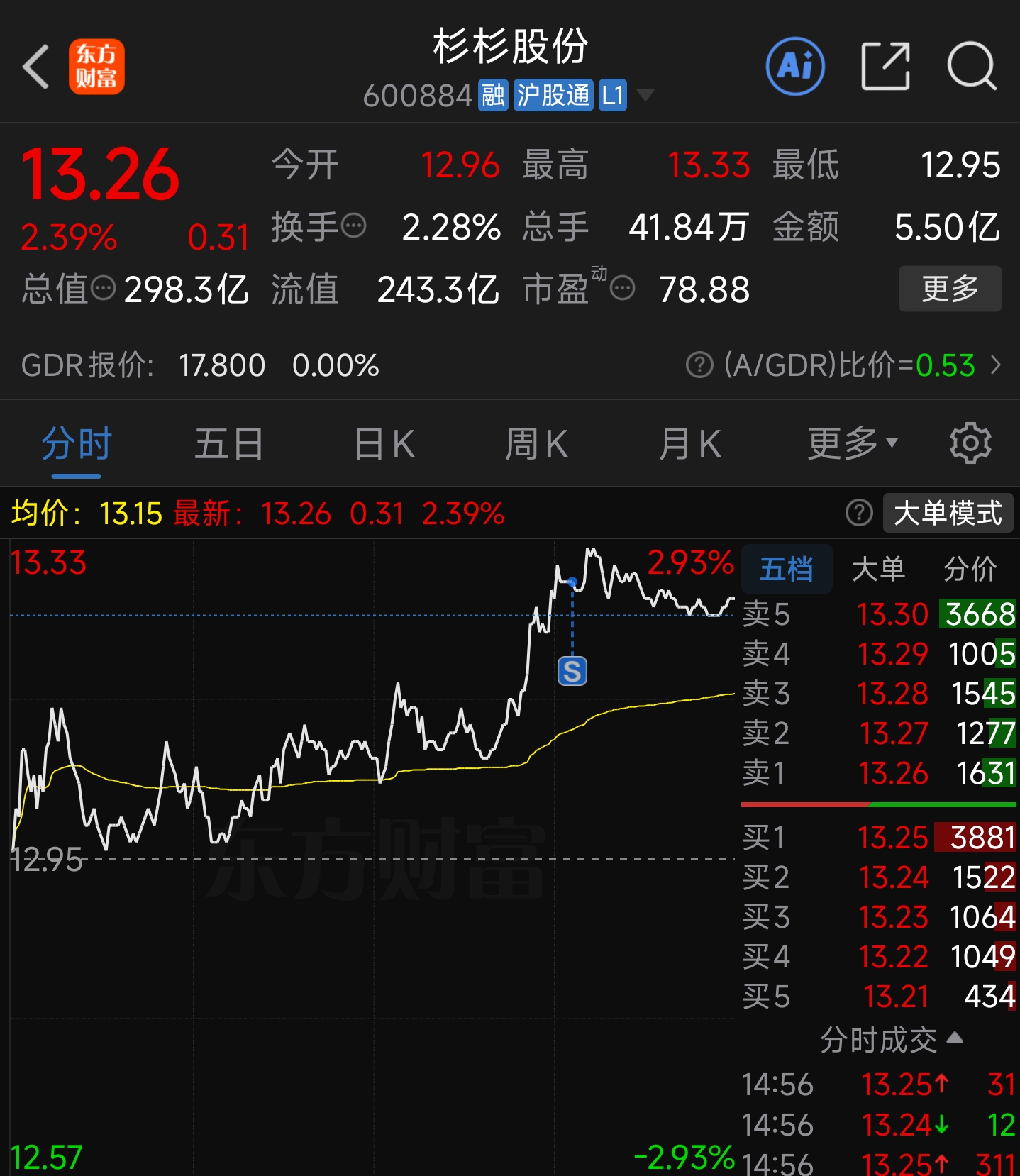Viewport: 1020px width, 1176px height.
Task: Open the Ai assistant icon
Action: tap(795, 67)
